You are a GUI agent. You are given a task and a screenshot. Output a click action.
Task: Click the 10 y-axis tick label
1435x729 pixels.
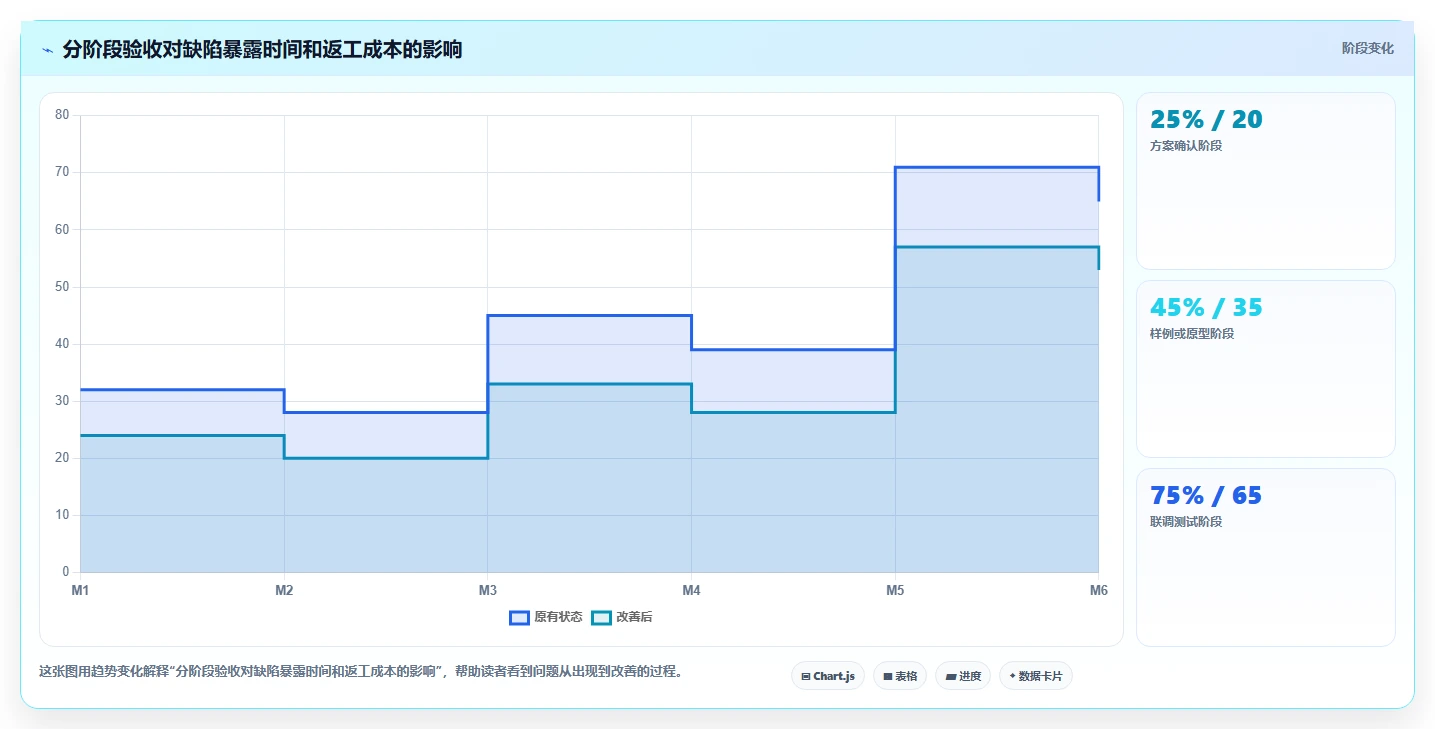pos(62,515)
